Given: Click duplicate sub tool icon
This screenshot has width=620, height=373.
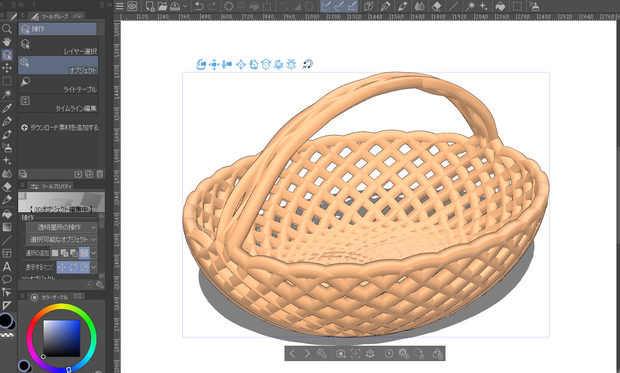Looking at the screenshot, I should 89,174.
